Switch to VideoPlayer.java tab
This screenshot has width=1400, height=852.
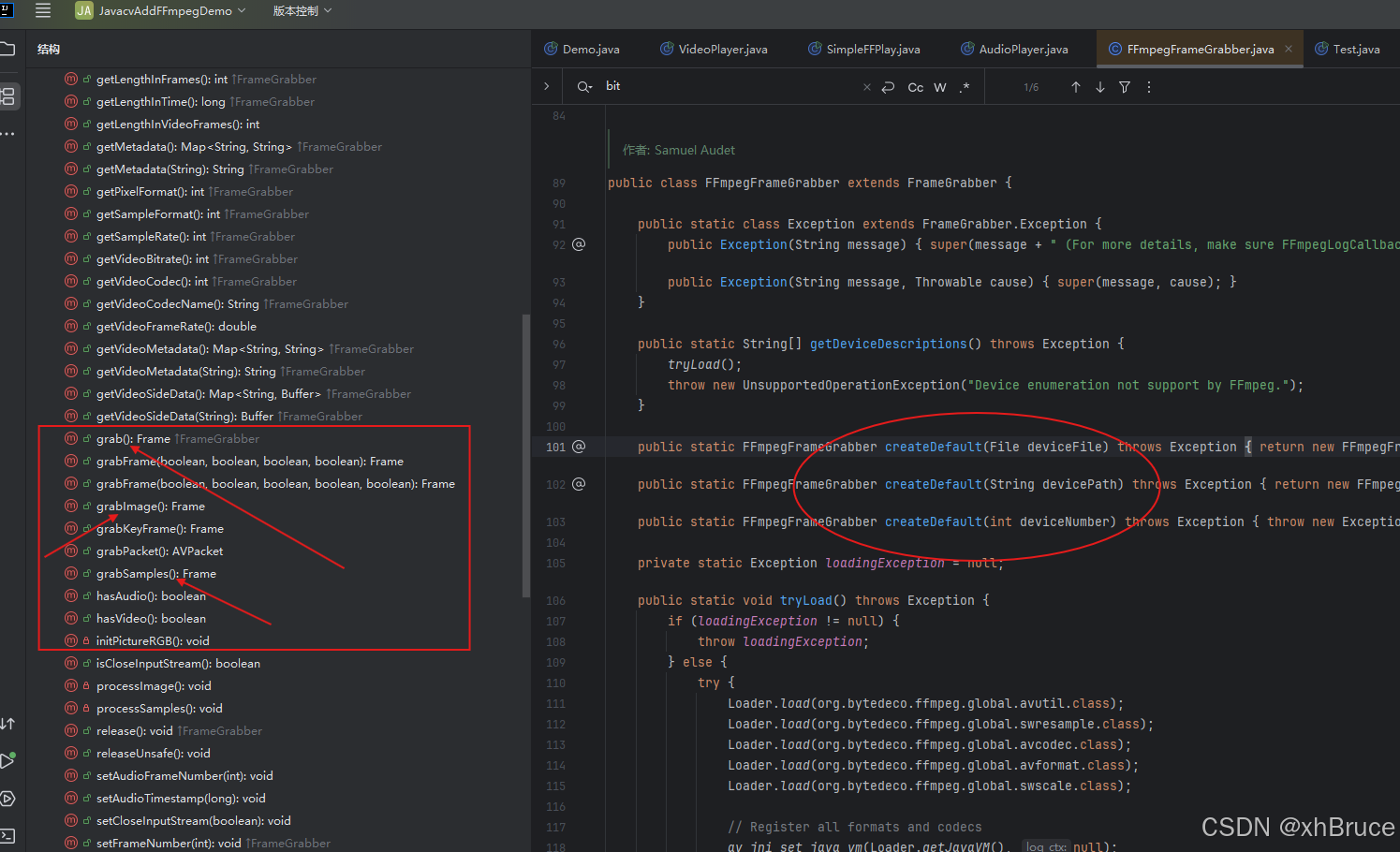714,49
